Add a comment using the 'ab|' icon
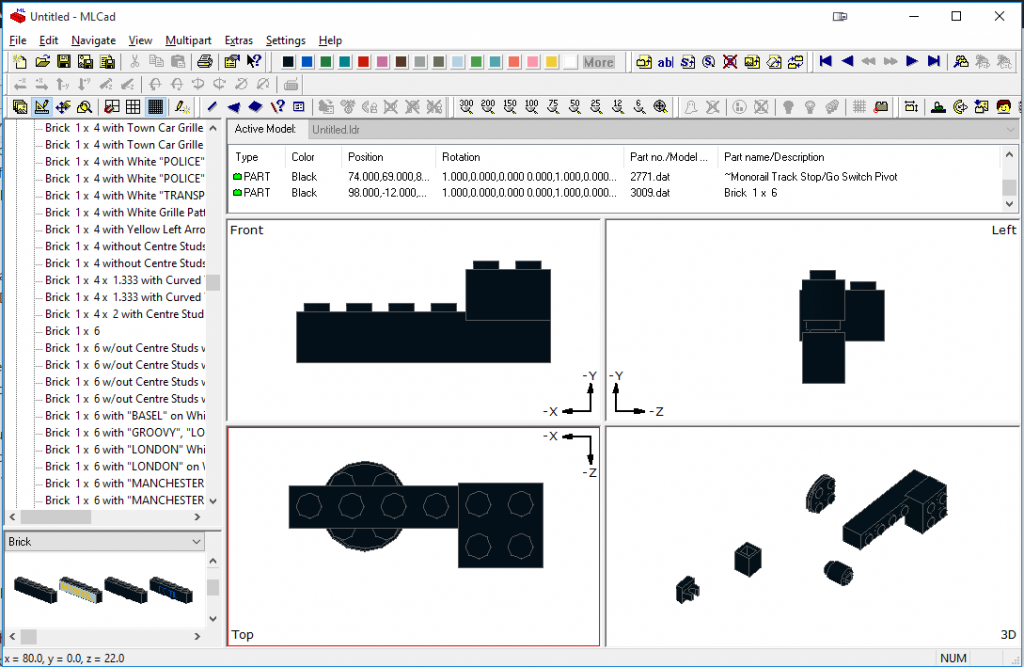This screenshot has height=667, width=1024. tap(665, 62)
